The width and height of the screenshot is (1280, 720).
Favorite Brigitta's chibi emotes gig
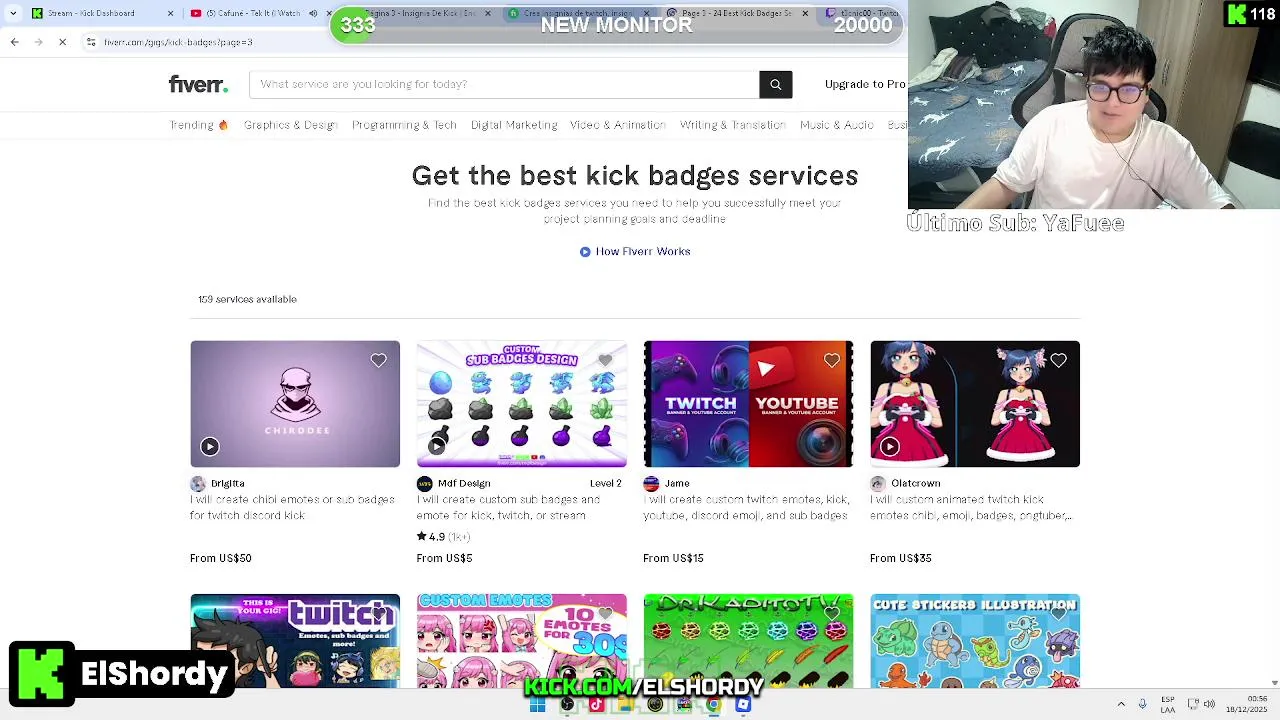coord(378,360)
